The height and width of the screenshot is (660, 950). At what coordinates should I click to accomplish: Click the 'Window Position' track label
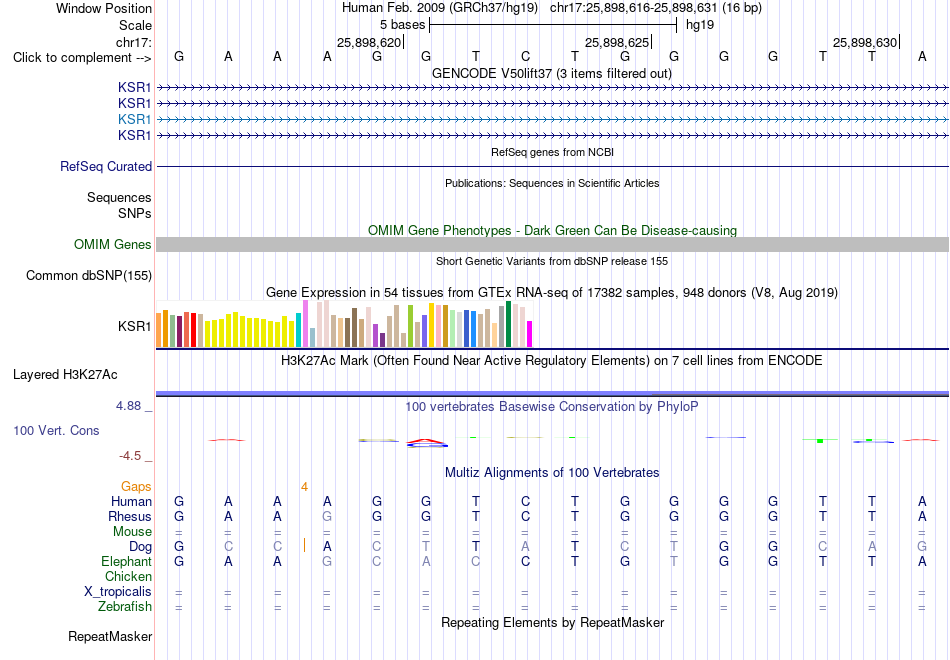104,8
